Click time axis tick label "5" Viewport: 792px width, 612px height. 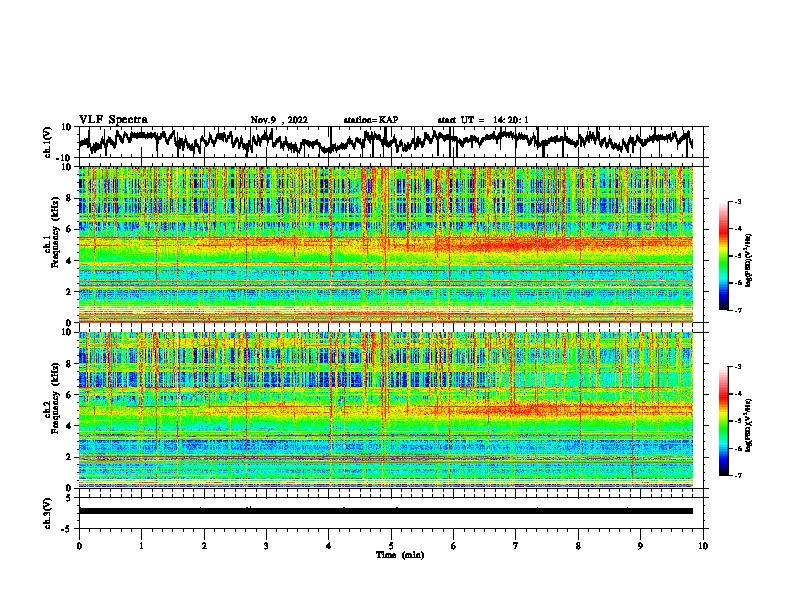391,546
